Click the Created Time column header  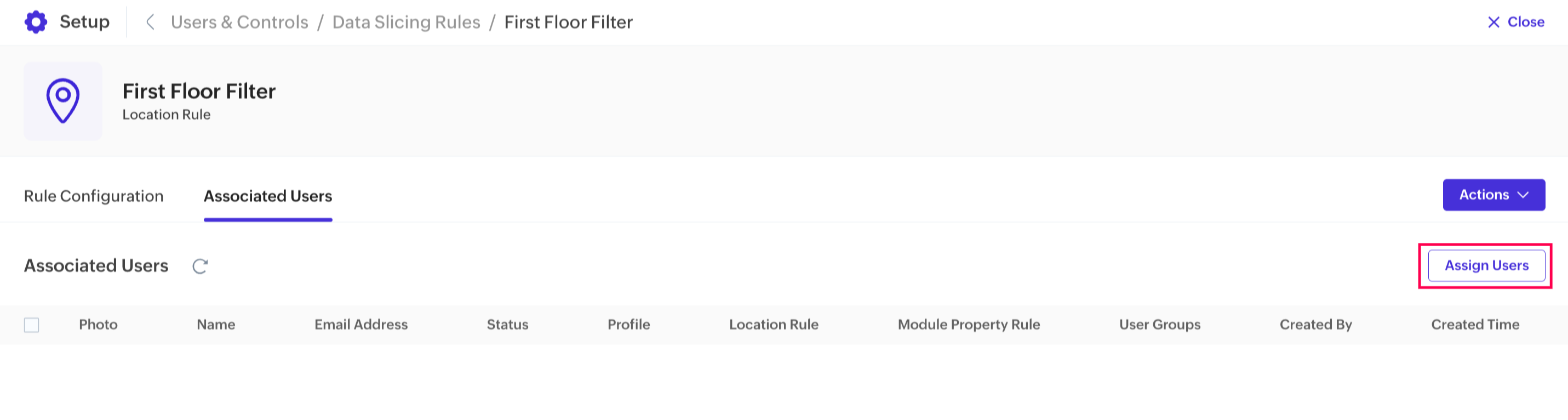point(1475,325)
